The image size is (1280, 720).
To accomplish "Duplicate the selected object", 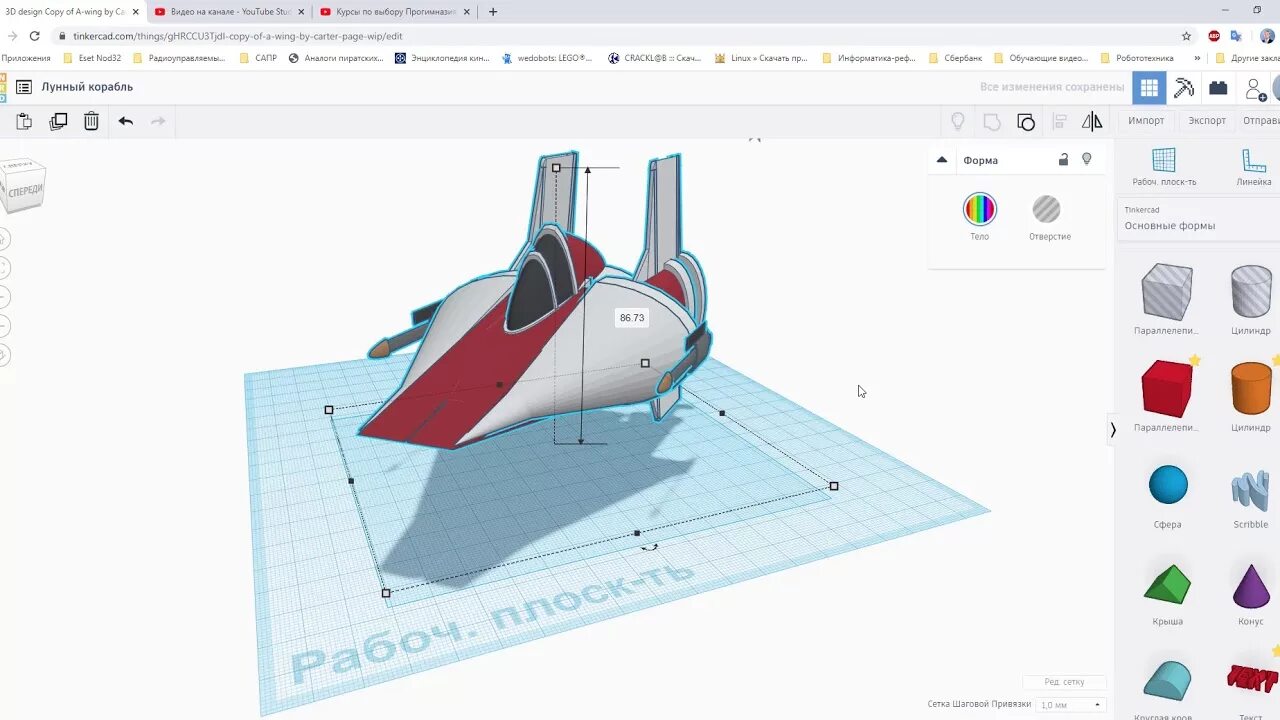I will [58, 121].
